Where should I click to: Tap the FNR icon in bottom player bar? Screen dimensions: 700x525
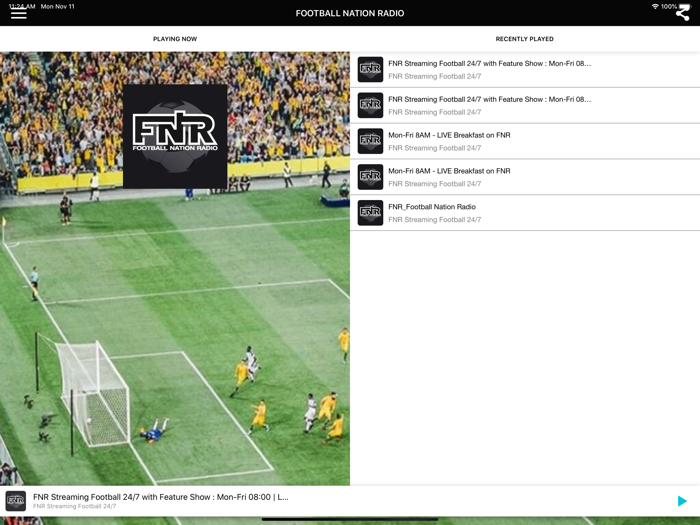point(16,501)
